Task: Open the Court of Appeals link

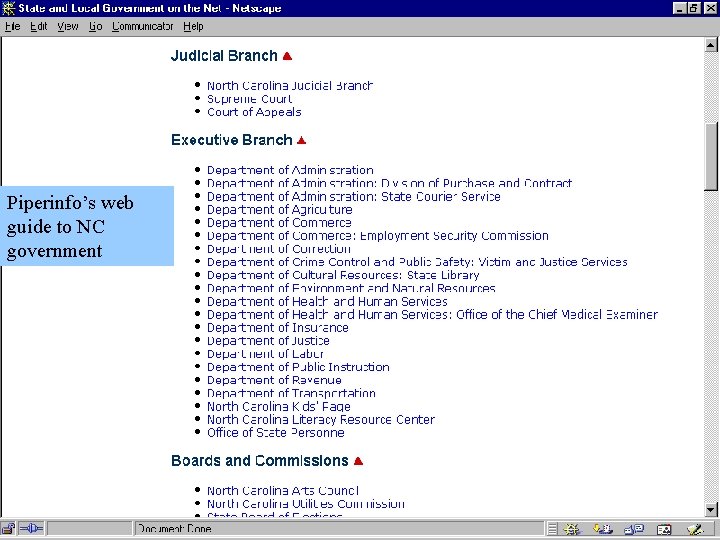Action: 254,112
